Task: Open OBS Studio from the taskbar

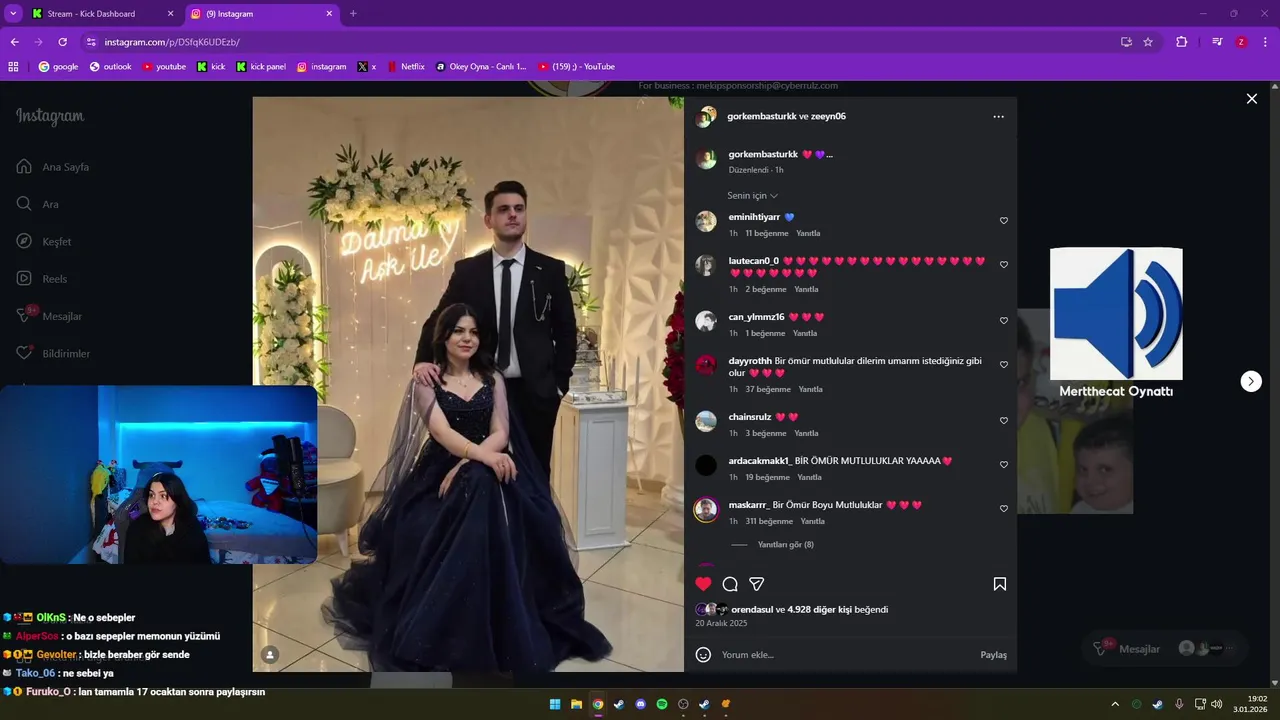Action: tap(684, 704)
